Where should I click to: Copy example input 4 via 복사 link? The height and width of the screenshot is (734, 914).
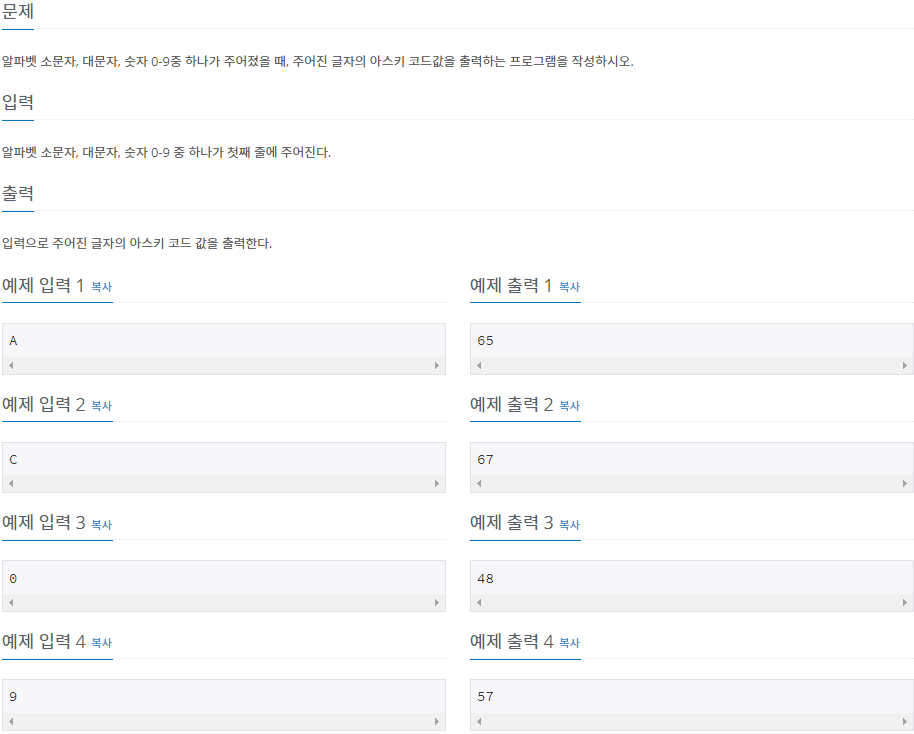pos(101,642)
